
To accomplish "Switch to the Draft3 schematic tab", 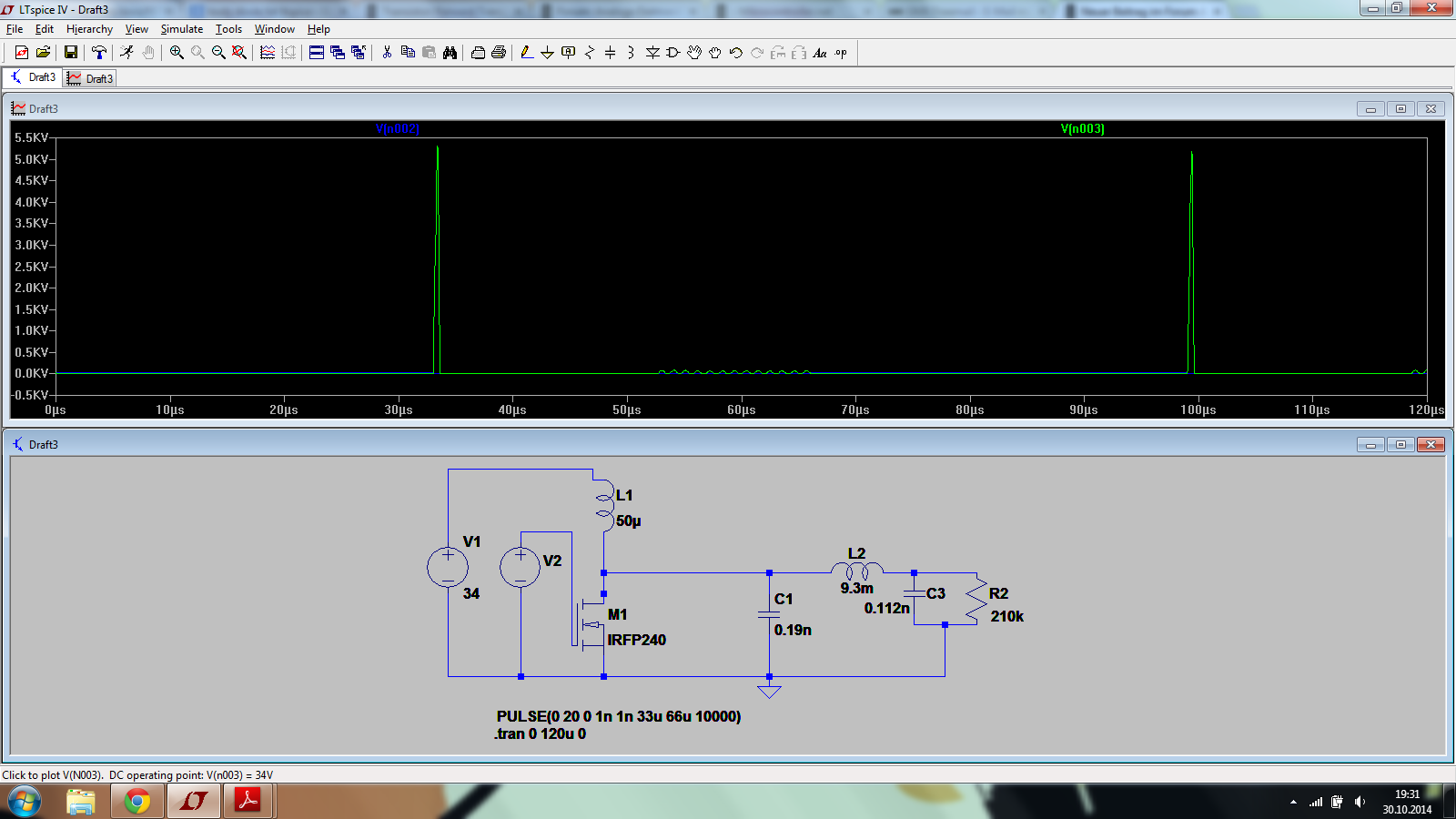I will tap(34, 77).
